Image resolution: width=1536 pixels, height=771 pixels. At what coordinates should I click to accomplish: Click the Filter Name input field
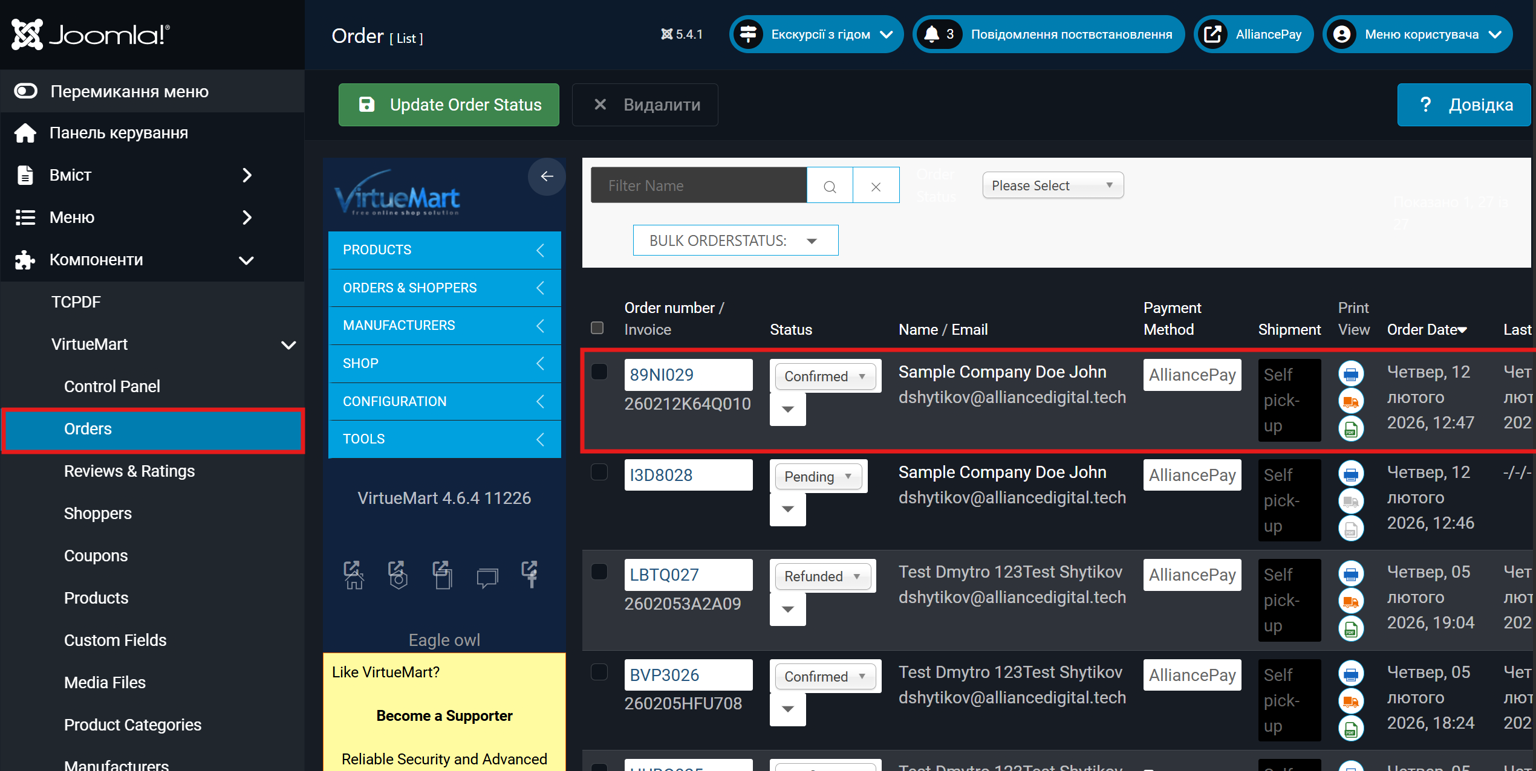point(699,186)
